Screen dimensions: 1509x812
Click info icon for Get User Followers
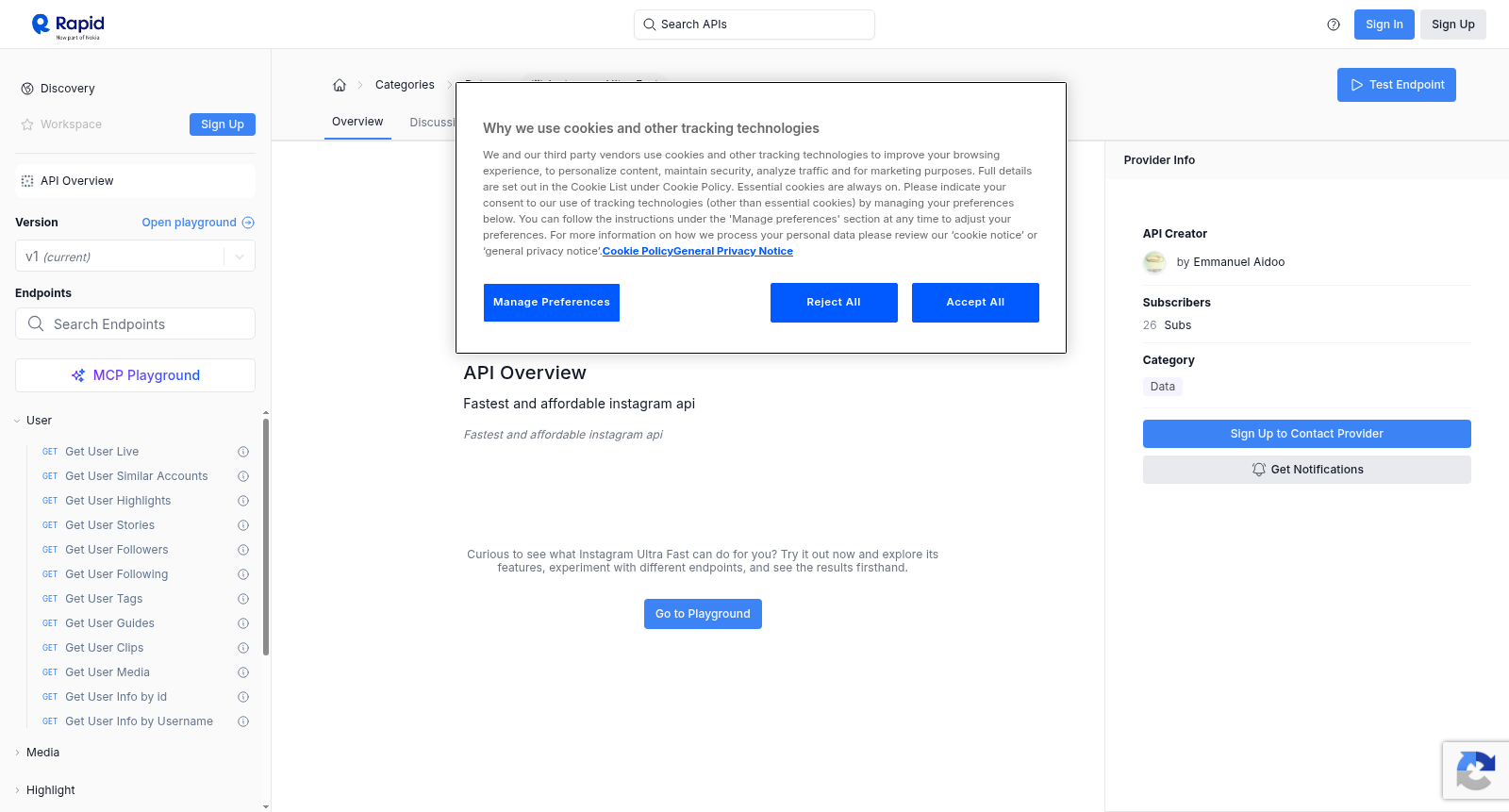(x=243, y=550)
